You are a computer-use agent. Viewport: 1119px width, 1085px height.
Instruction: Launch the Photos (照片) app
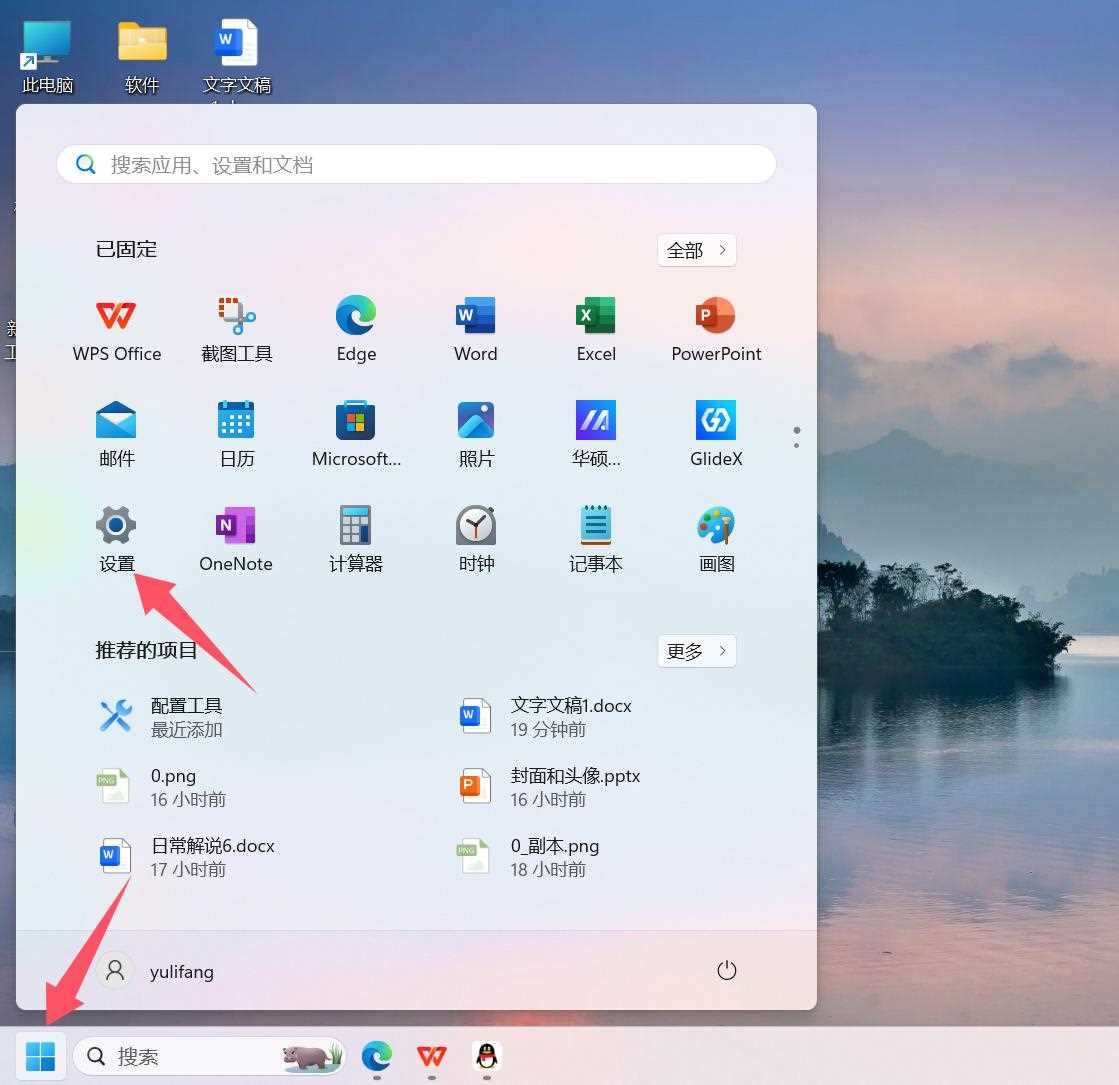(x=475, y=433)
